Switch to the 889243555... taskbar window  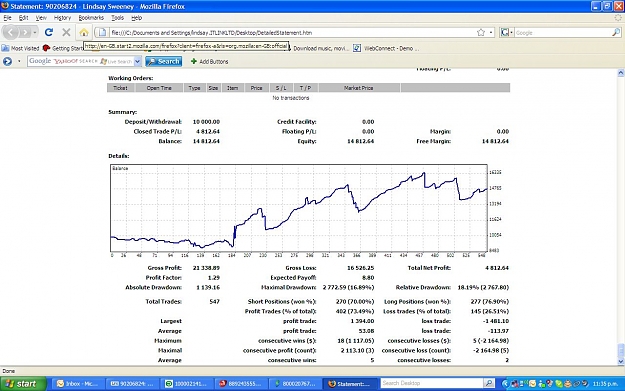(241, 384)
